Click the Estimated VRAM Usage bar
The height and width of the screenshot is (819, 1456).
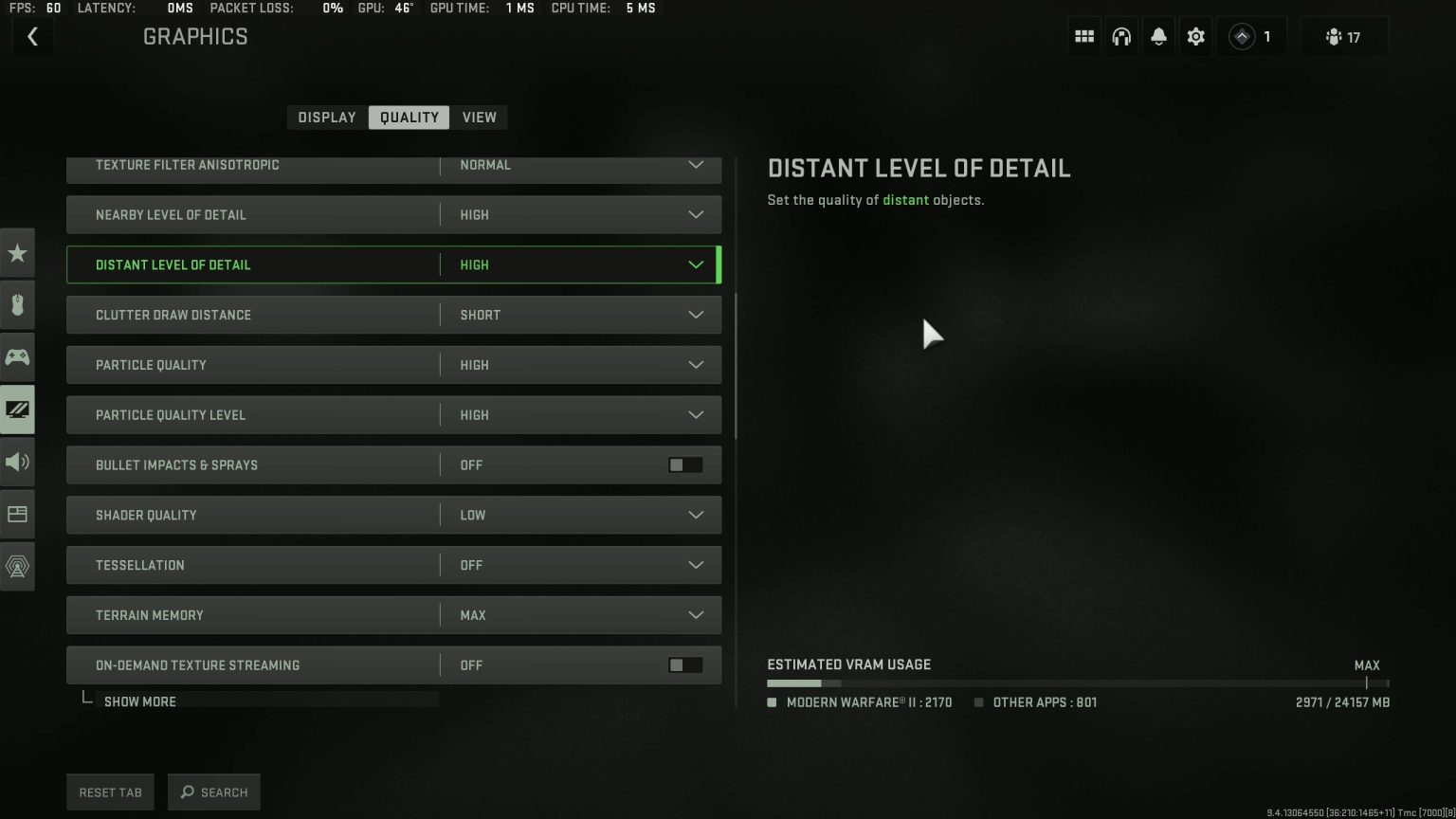1076,683
